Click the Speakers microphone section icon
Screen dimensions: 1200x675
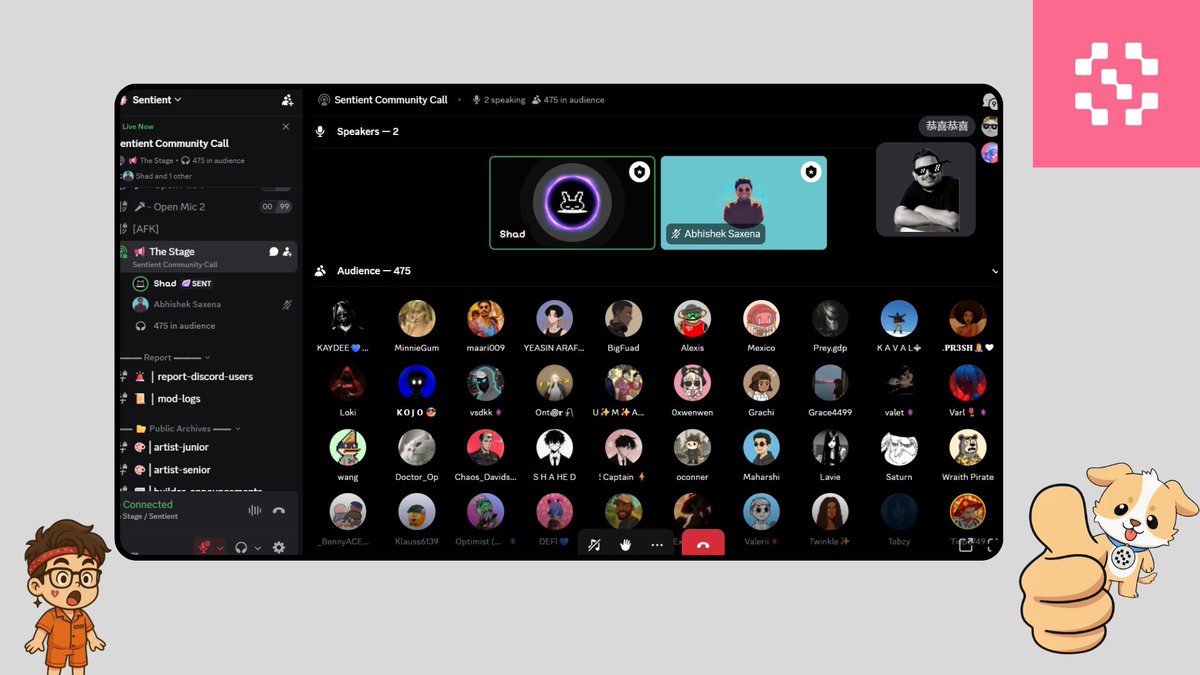(x=321, y=131)
